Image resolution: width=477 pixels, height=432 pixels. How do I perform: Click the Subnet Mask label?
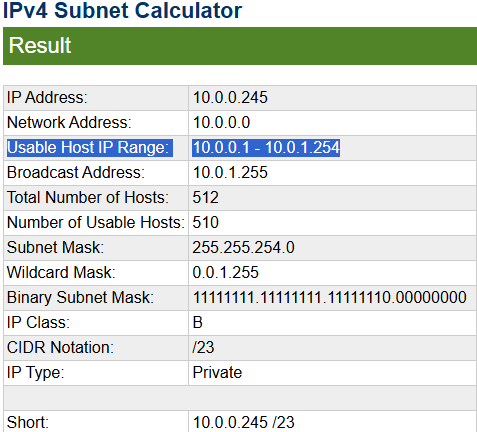[55, 248]
